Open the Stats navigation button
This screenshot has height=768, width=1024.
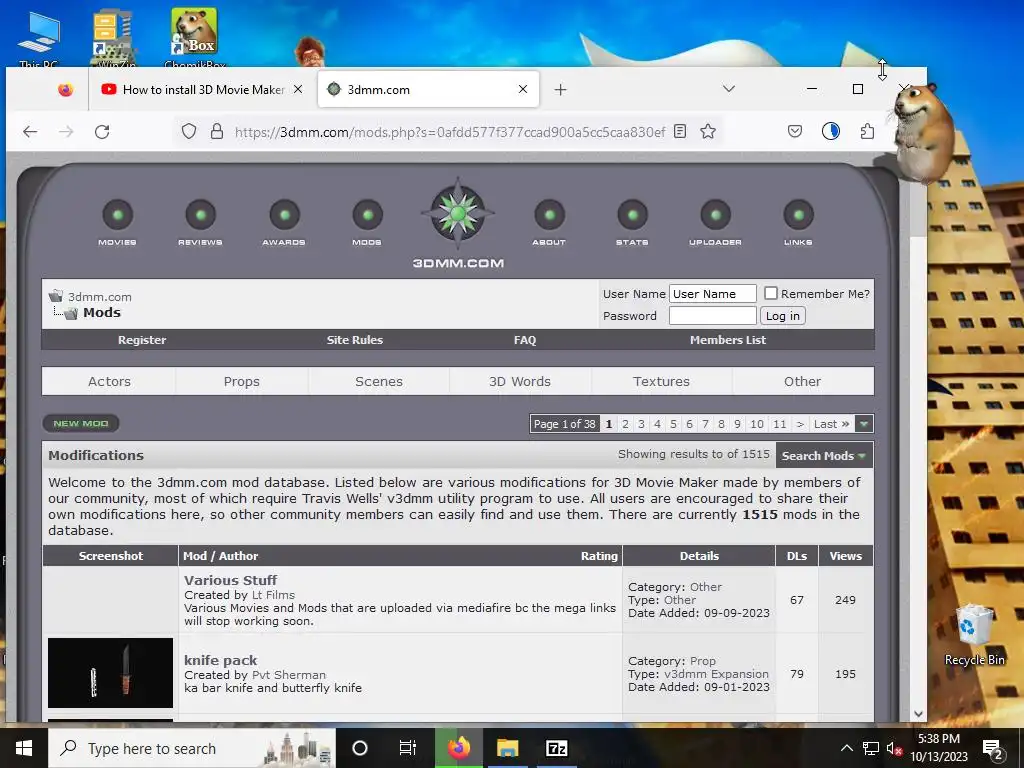[x=632, y=222]
